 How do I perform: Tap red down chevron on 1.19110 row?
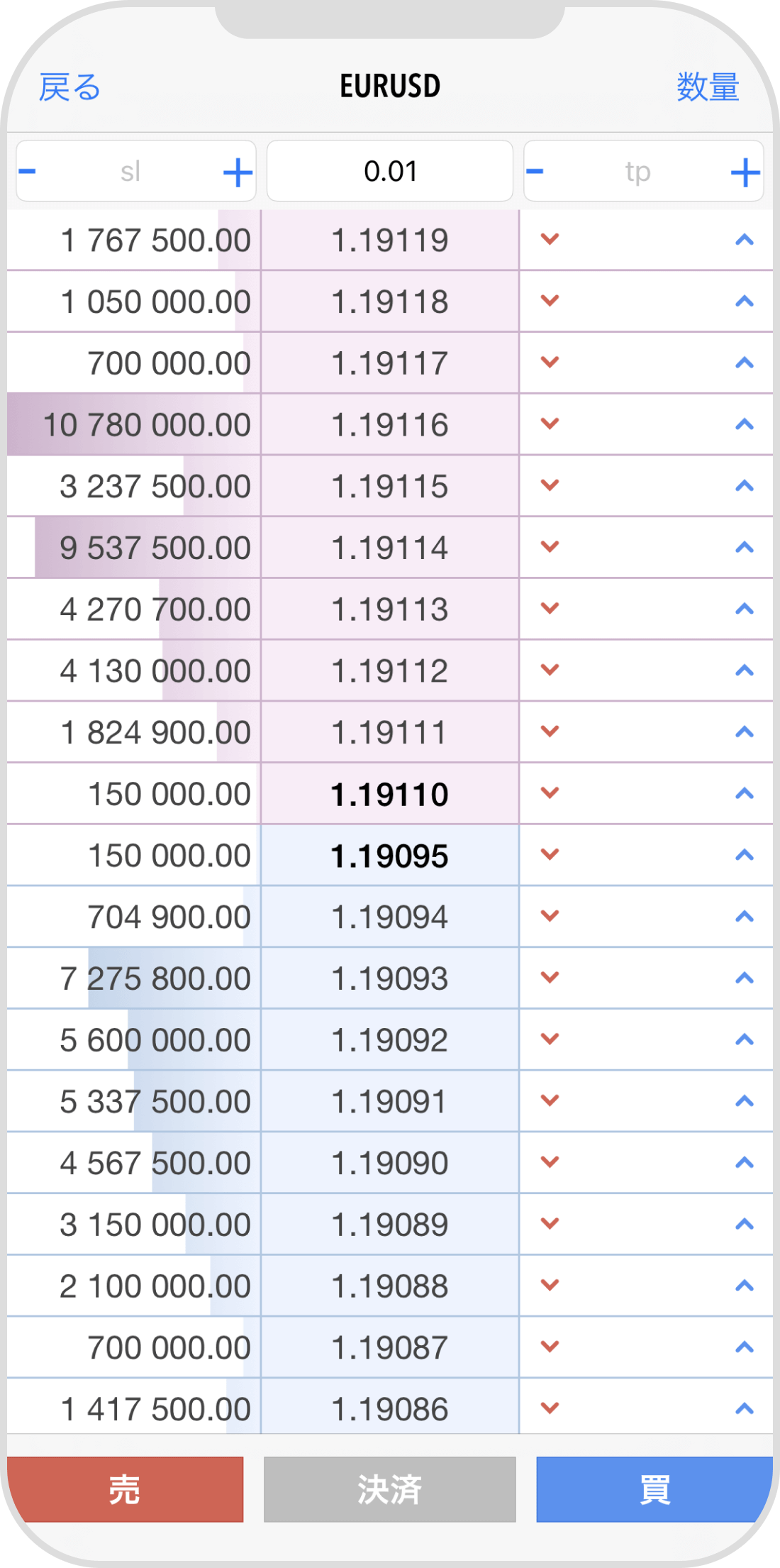pos(550,793)
